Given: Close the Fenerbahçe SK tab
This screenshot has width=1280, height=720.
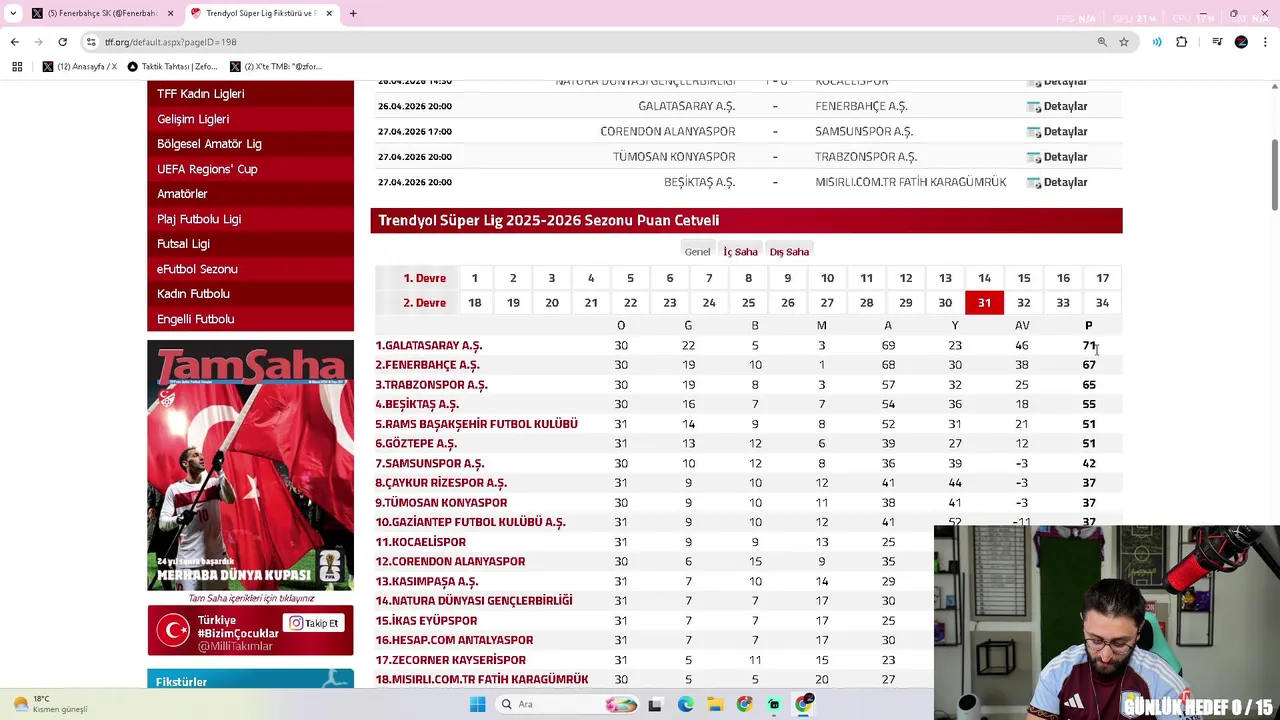Looking at the screenshot, I should point(168,13).
